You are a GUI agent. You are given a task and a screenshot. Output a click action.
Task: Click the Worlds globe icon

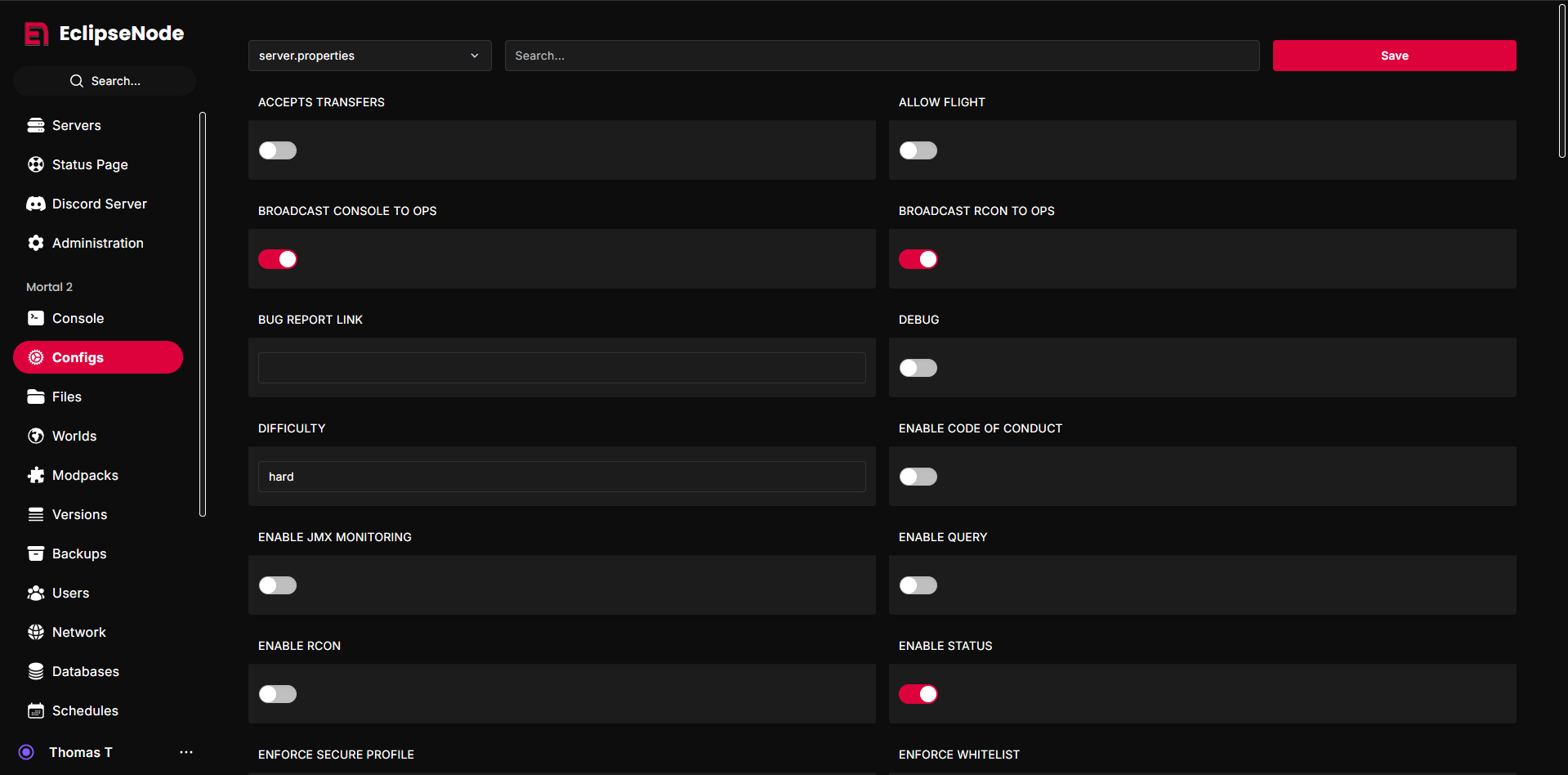36,436
